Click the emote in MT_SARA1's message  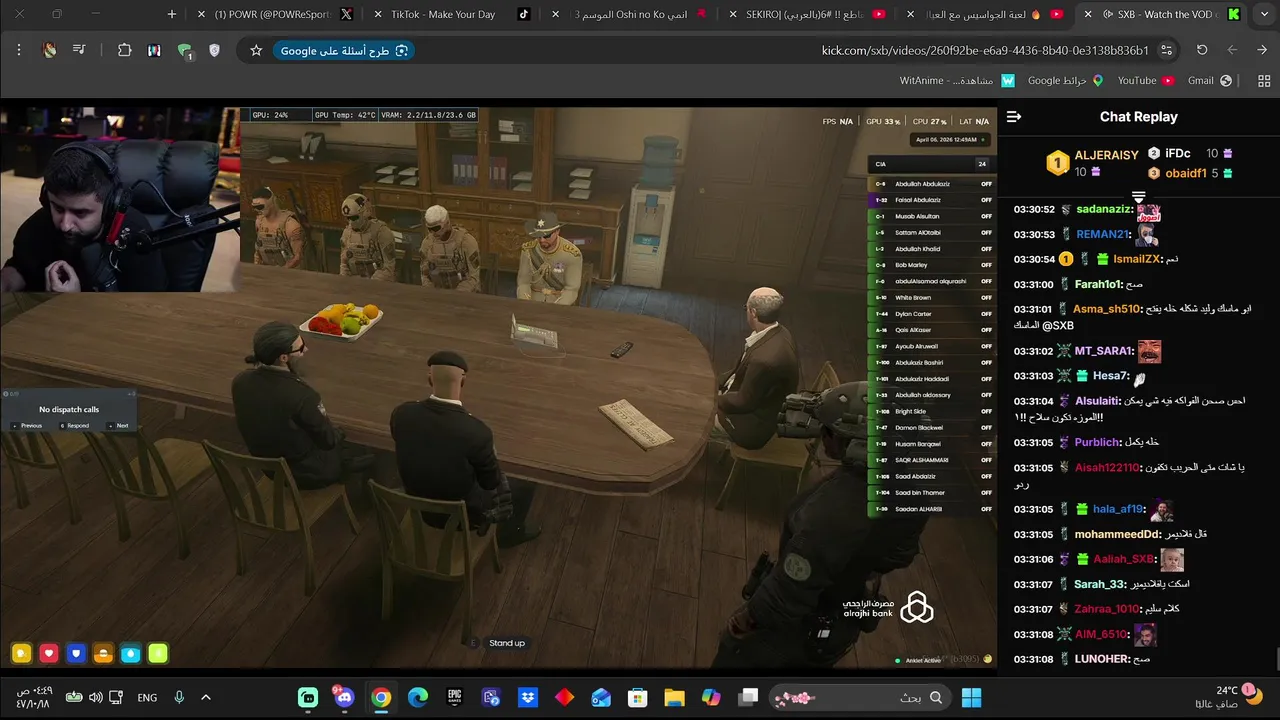click(x=1149, y=351)
